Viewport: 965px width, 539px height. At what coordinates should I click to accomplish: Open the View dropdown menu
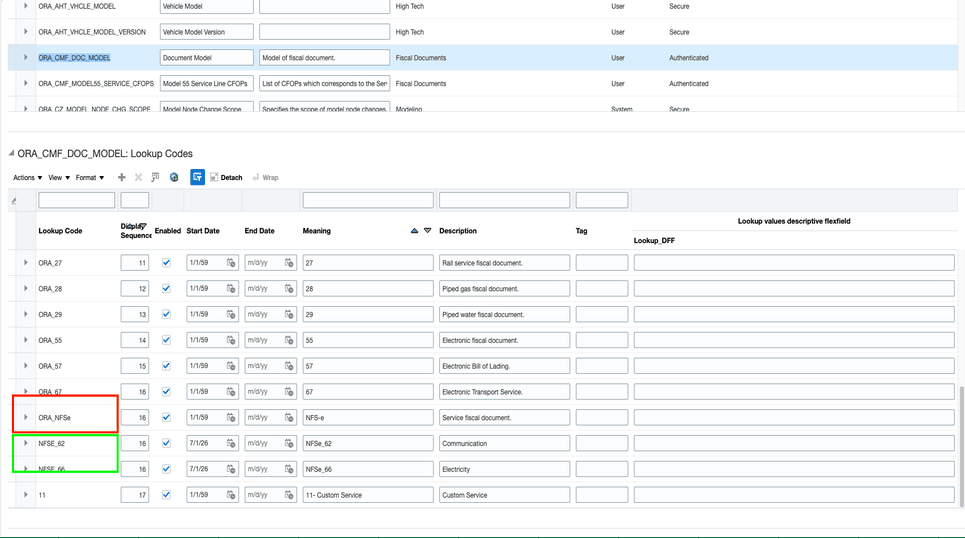[x=59, y=178]
